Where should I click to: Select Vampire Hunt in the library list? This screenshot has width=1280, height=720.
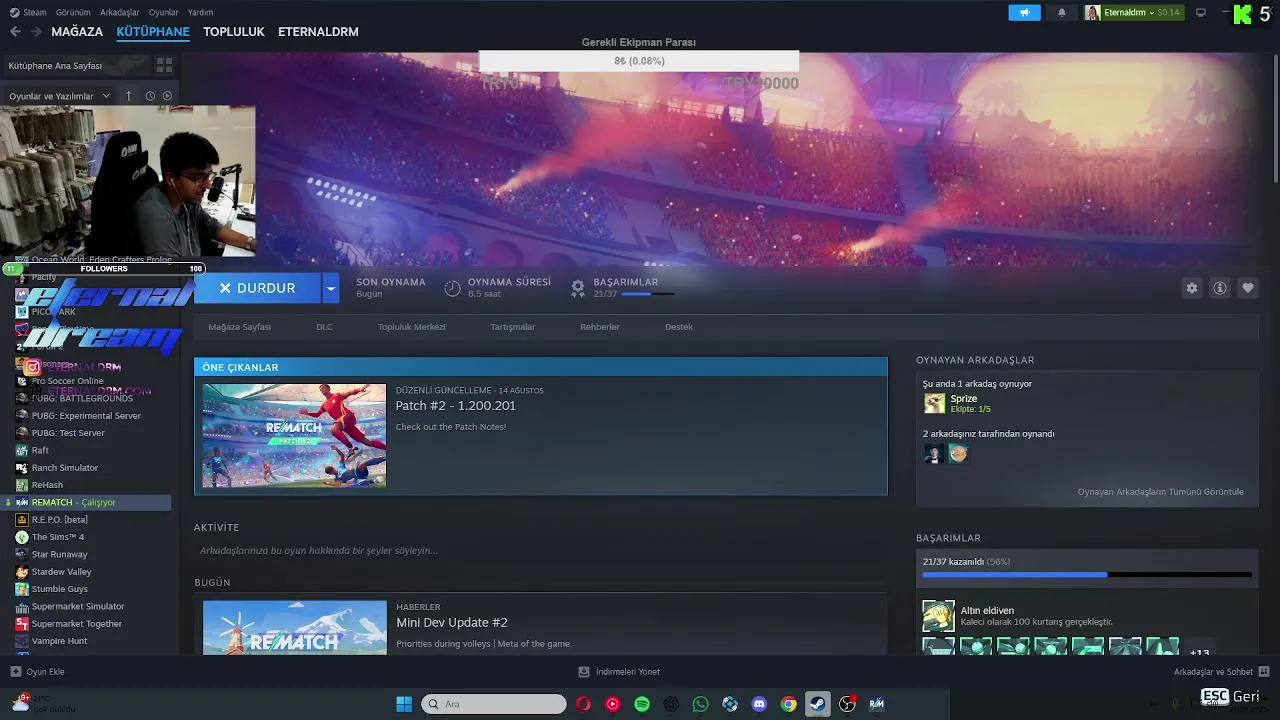[59, 641]
